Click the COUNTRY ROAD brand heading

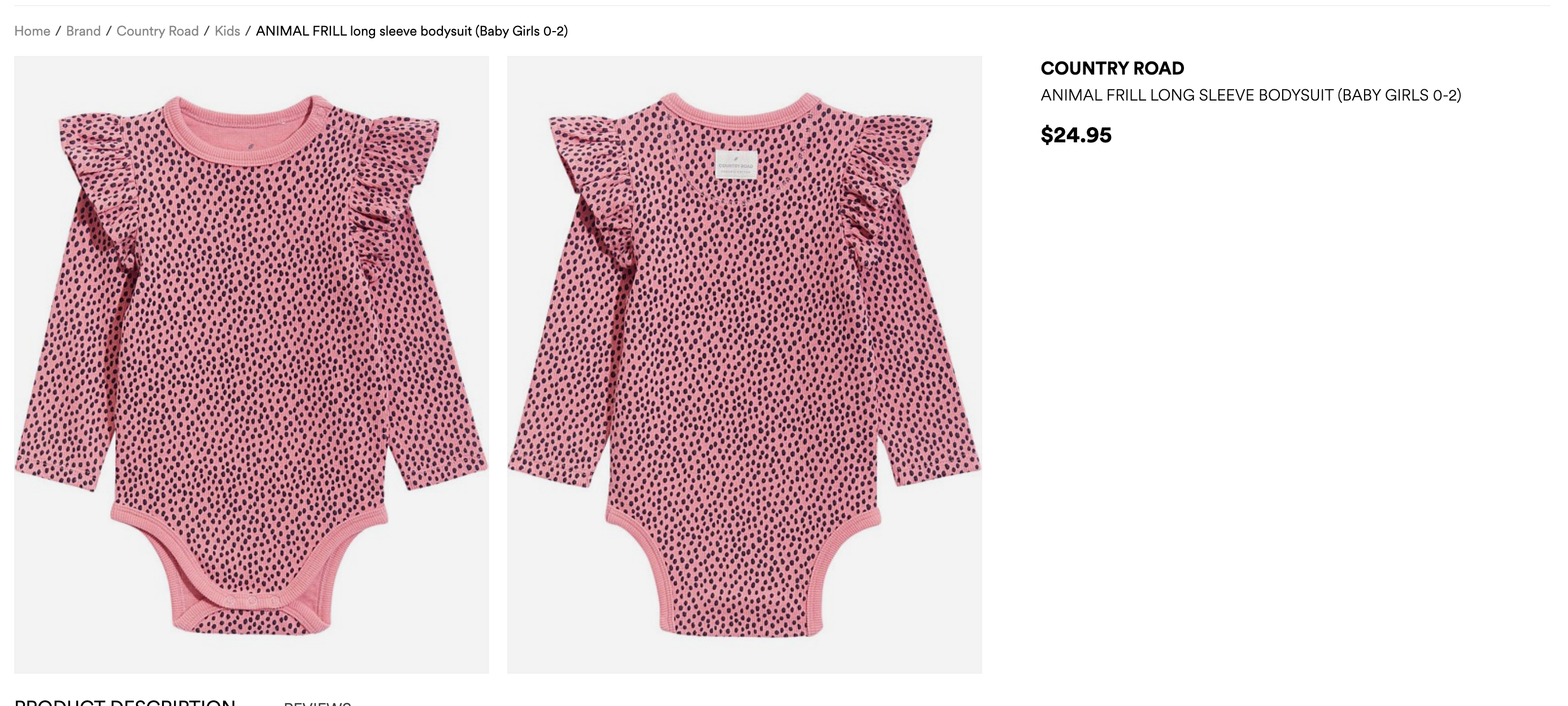[1112, 68]
